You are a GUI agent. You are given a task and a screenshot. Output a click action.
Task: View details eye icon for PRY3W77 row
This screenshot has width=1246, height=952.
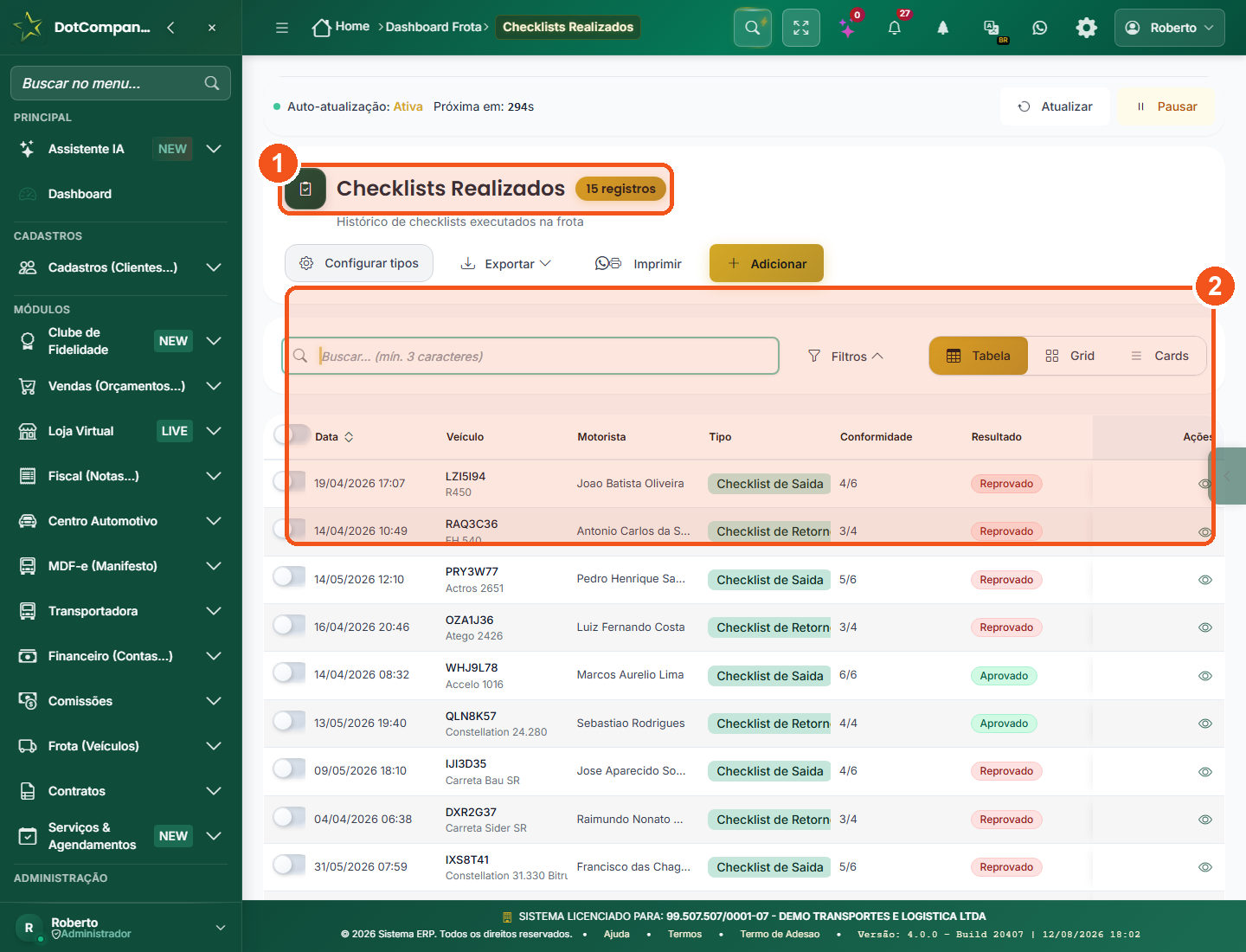1204,580
